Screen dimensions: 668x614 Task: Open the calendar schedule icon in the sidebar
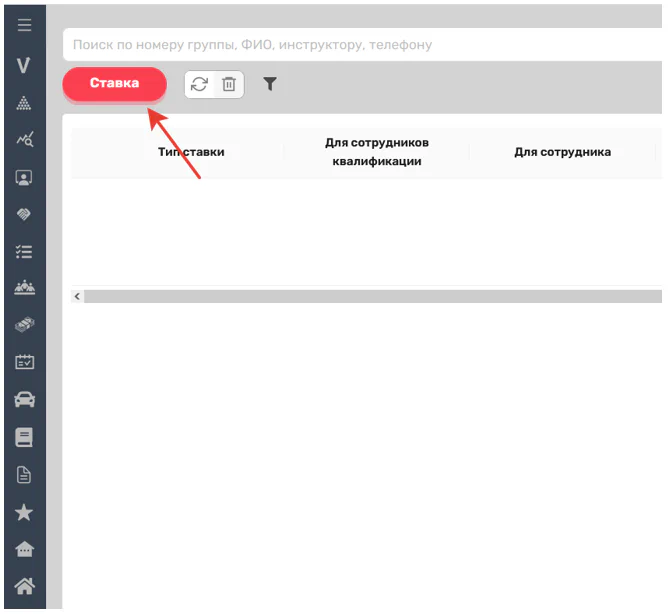pyautogui.click(x=24, y=363)
